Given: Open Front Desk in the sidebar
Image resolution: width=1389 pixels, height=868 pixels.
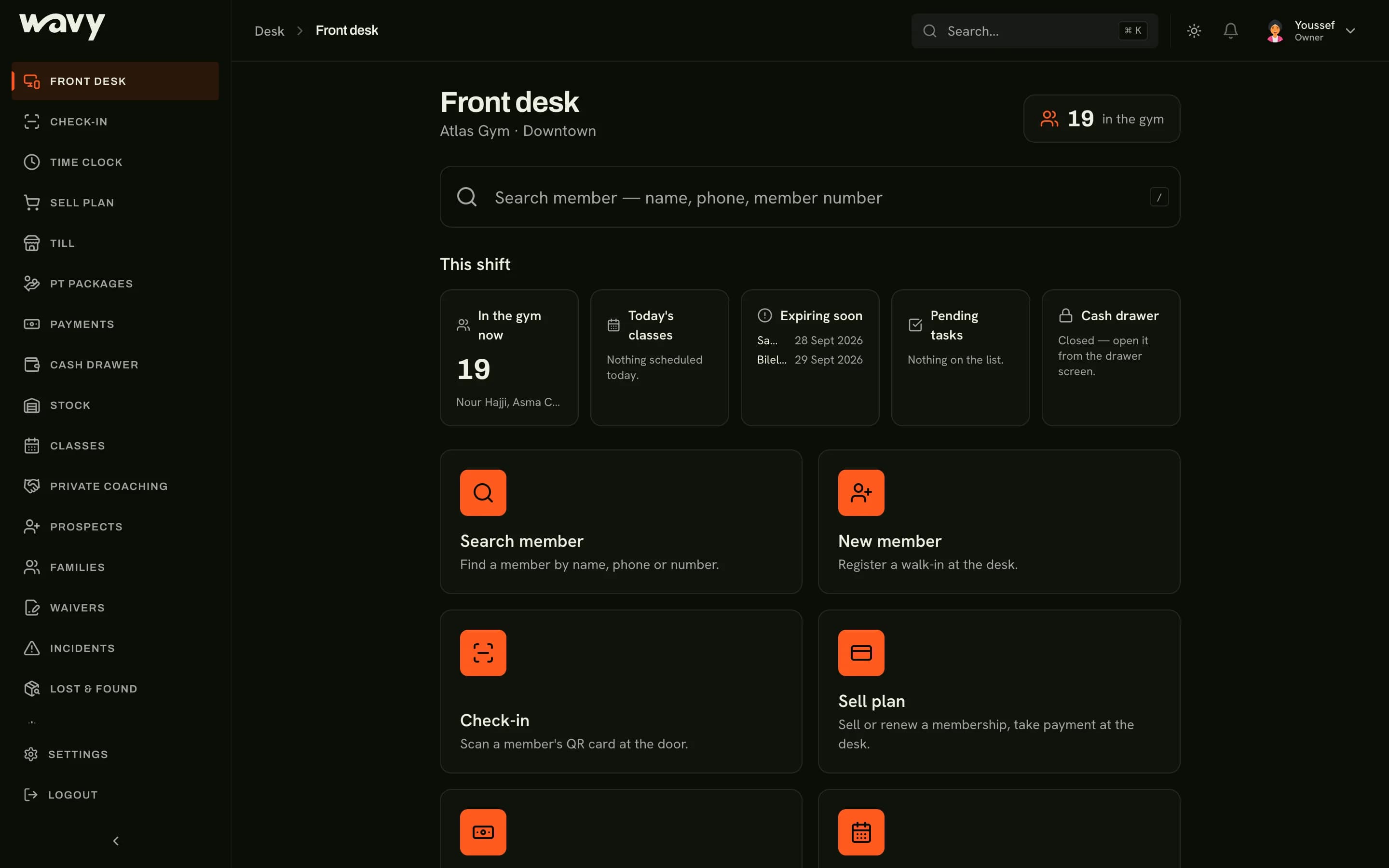Looking at the screenshot, I should (x=115, y=81).
